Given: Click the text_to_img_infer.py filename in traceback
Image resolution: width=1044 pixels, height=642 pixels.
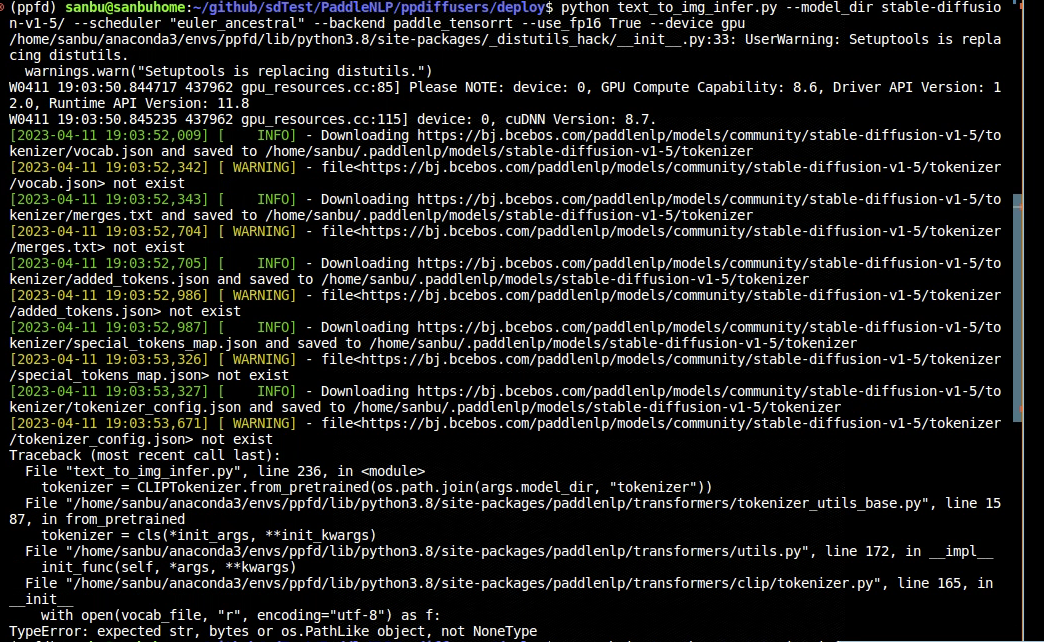Looking at the screenshot, I should tap(145, 471).
